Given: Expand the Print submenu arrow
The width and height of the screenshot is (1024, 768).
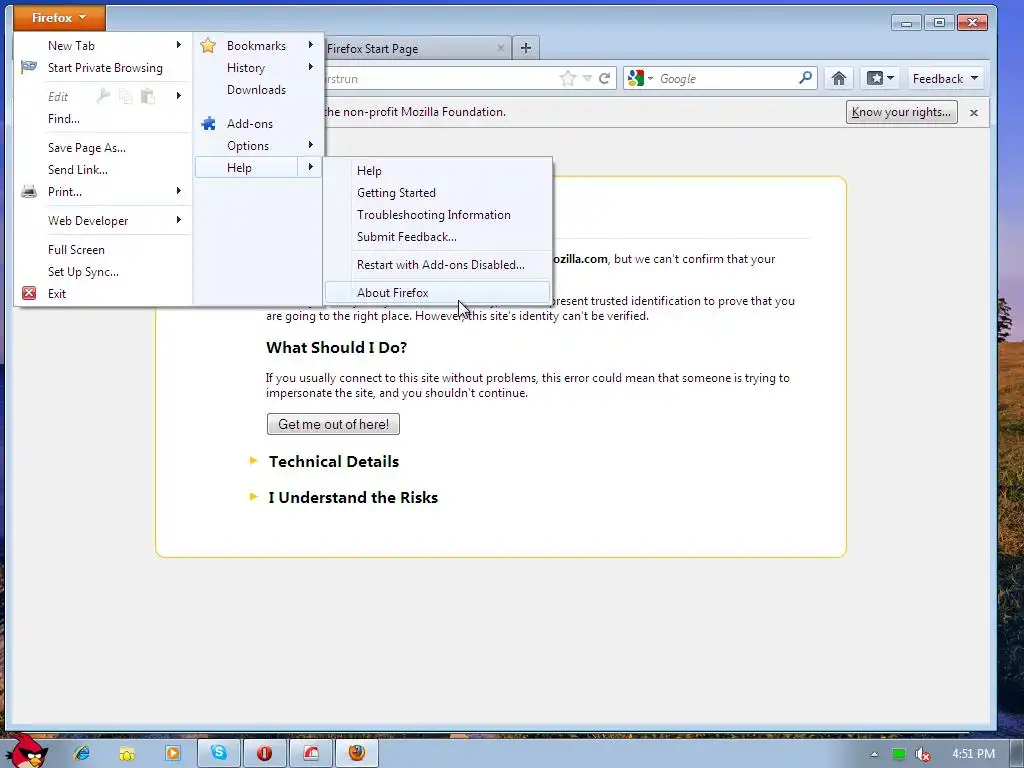Looking at the screenshot, I should point(178,191).
